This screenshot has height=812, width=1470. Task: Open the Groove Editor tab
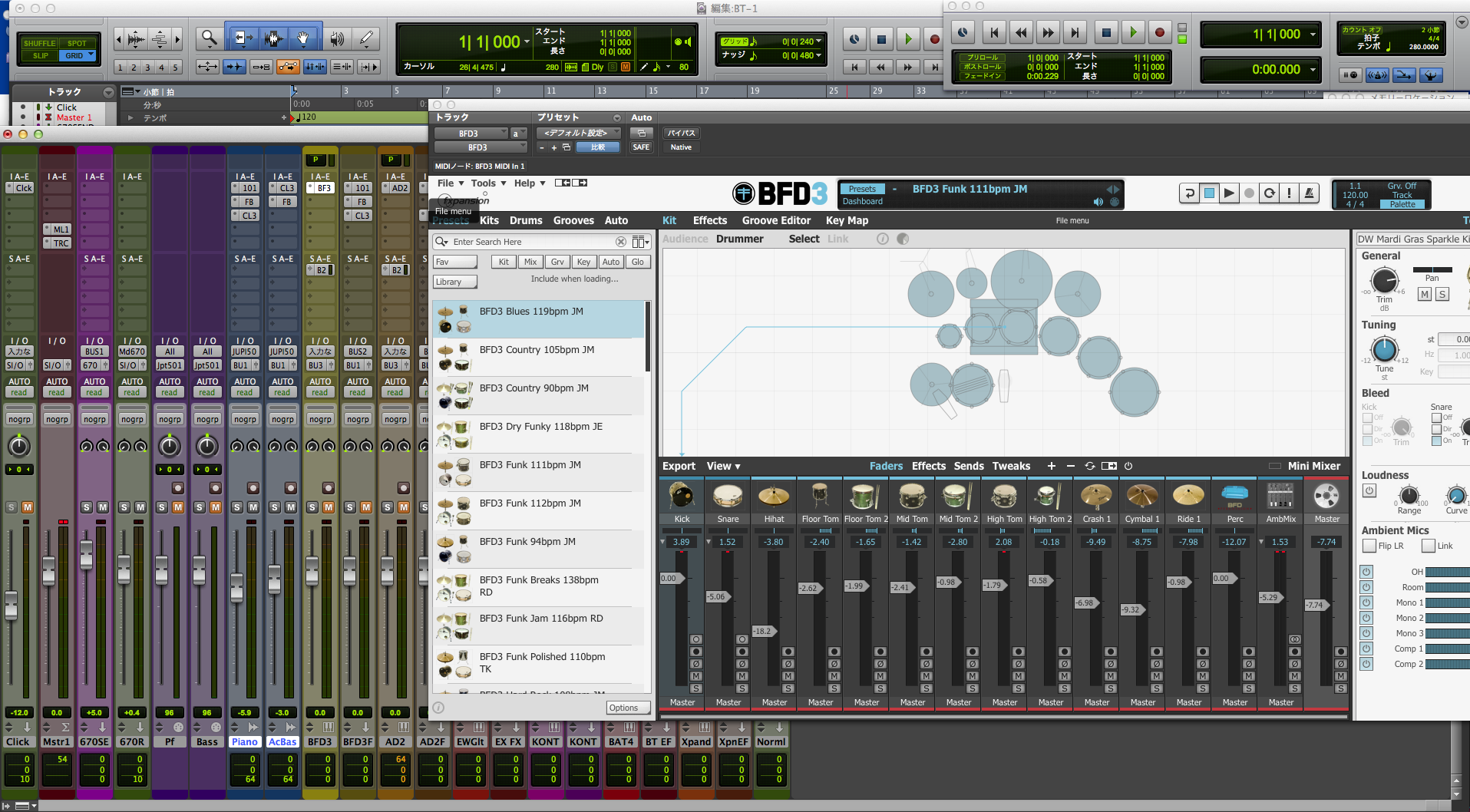pos(776,220)
